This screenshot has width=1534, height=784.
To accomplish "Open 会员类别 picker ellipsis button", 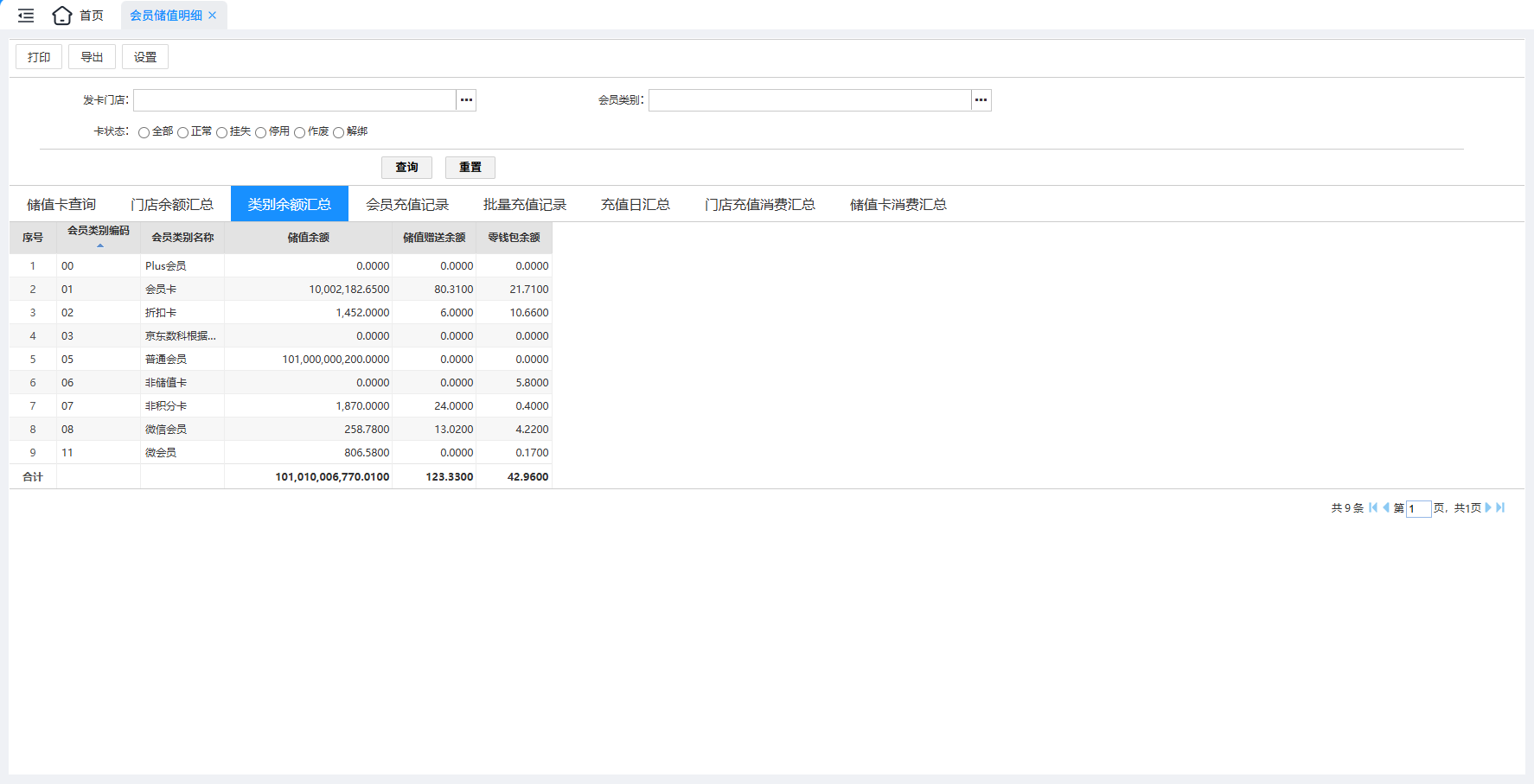I will click(x=981, y=100).
